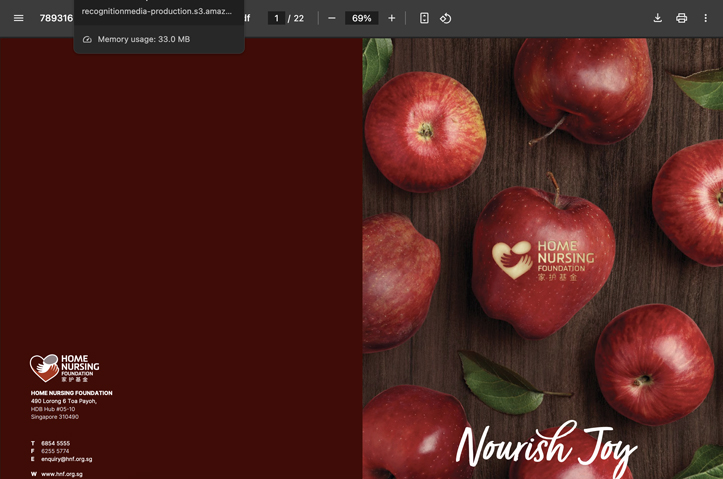This screenshot has width=723, height=479.
Task: Click the white Home Nursing Foundation logo
Action: 65,368
